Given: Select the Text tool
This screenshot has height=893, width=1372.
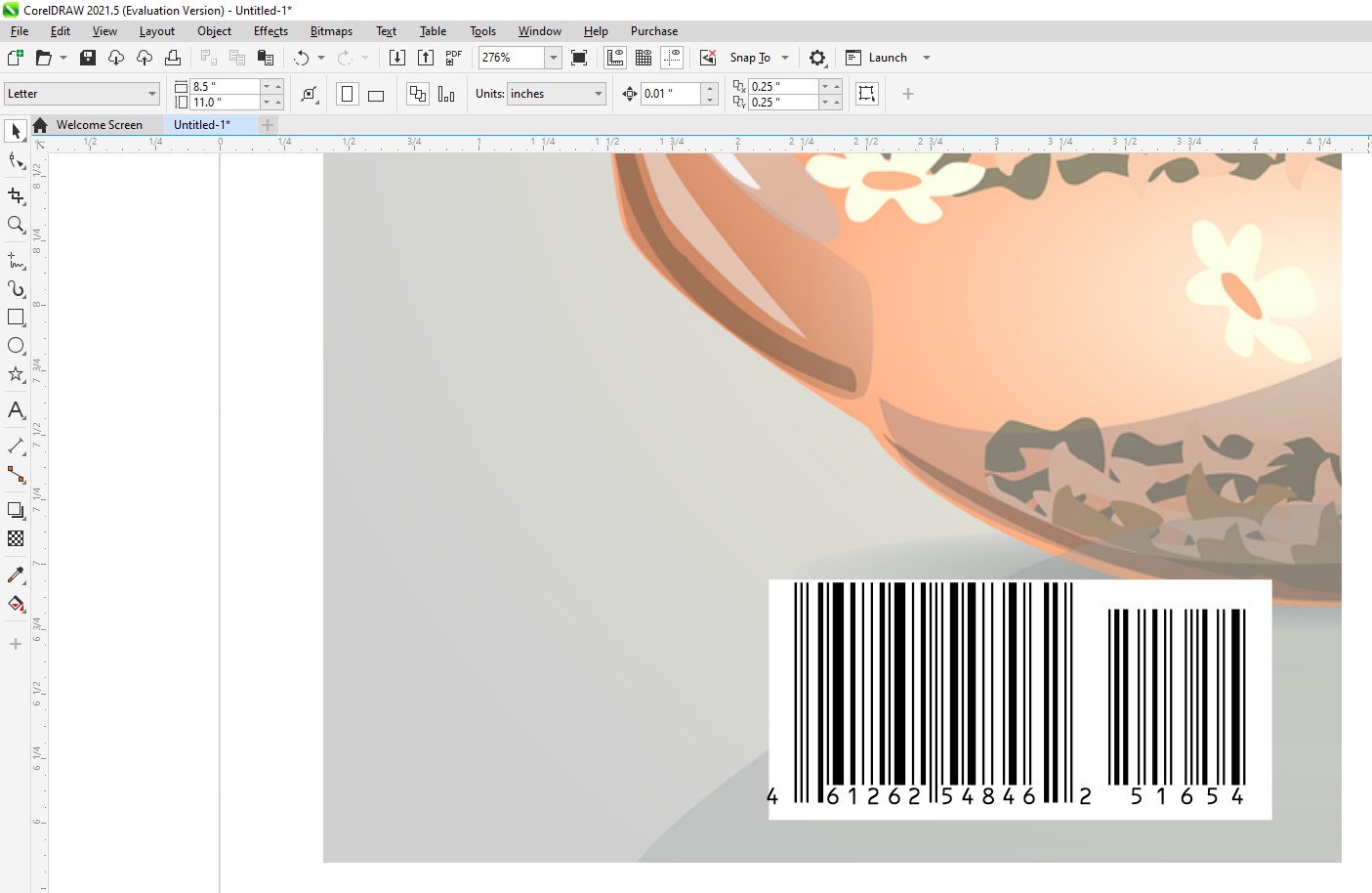Looking at the screenshot, I should [16, 410].
